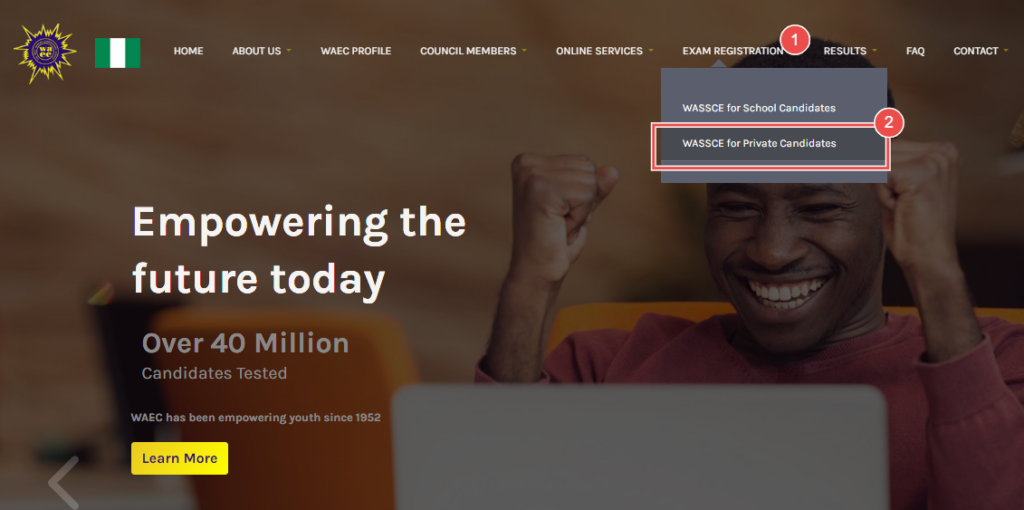Open the FAQ menu item
This screenshot has width=1024, height=510.
(915, 51)
